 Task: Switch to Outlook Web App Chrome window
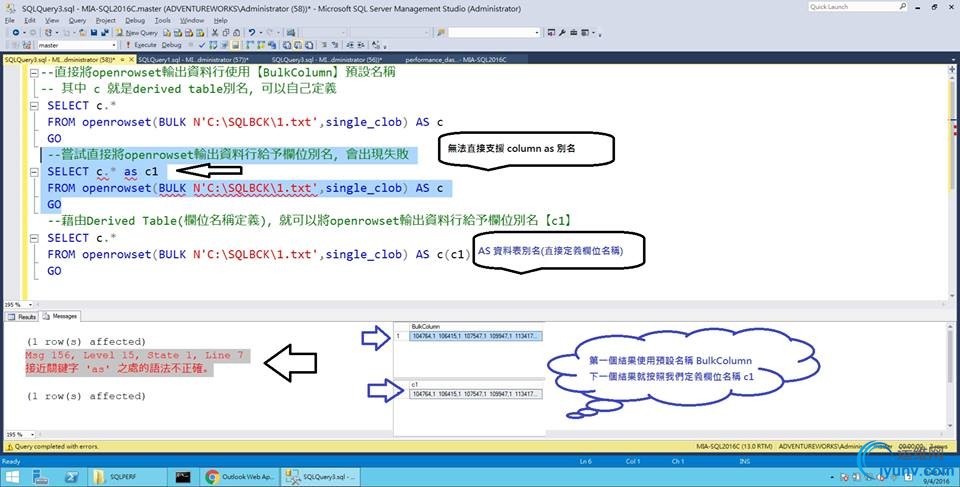[x=241, y=477]
